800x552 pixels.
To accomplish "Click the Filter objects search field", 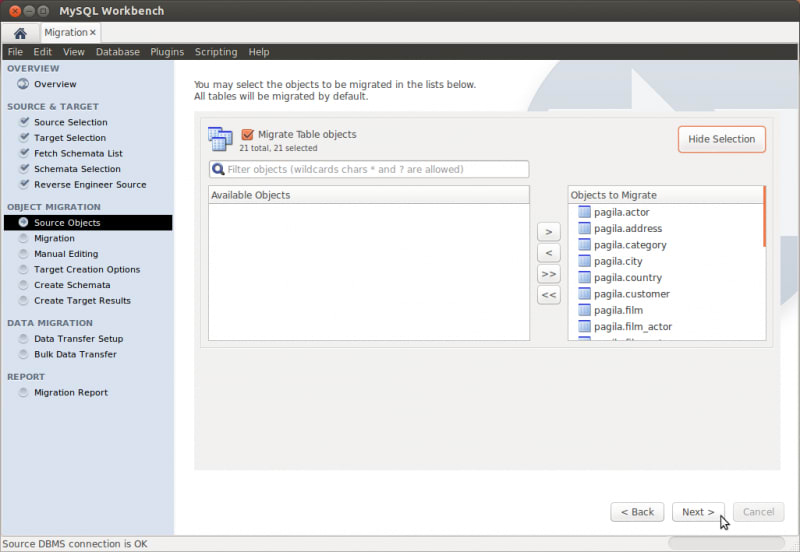I will tap(369, 169).
